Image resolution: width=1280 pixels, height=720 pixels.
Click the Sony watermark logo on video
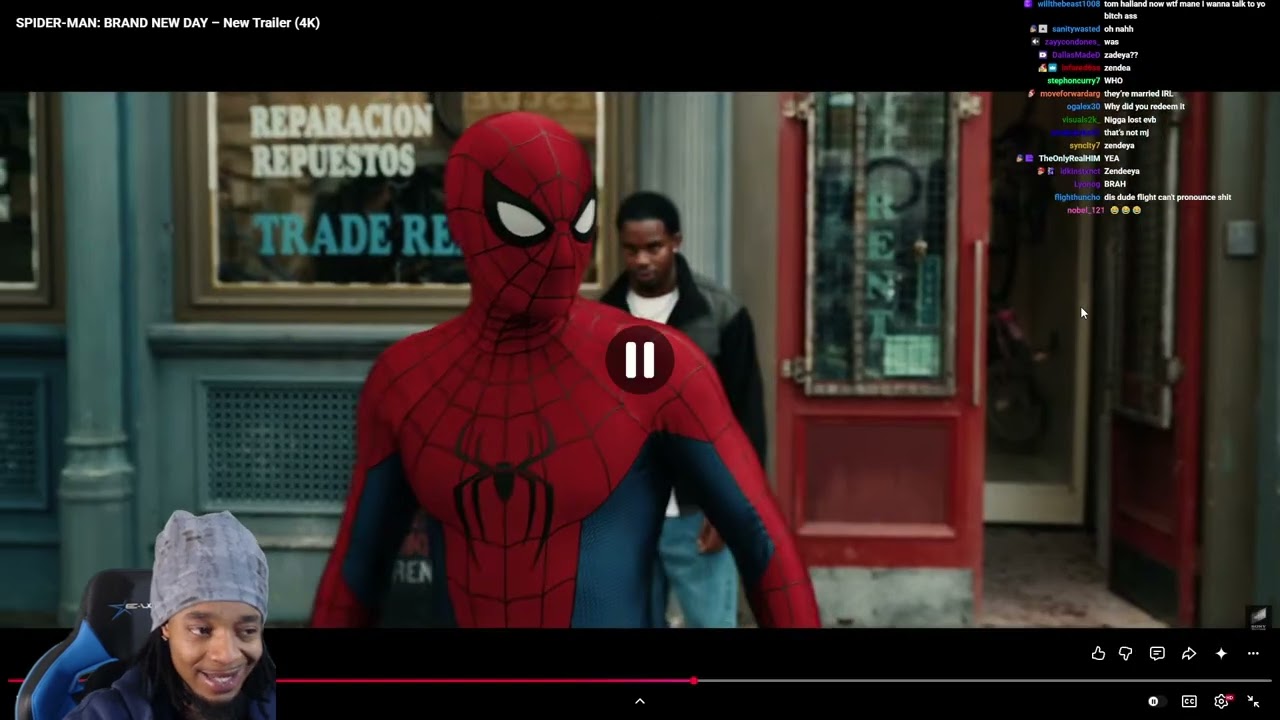tap(1258, 618)
